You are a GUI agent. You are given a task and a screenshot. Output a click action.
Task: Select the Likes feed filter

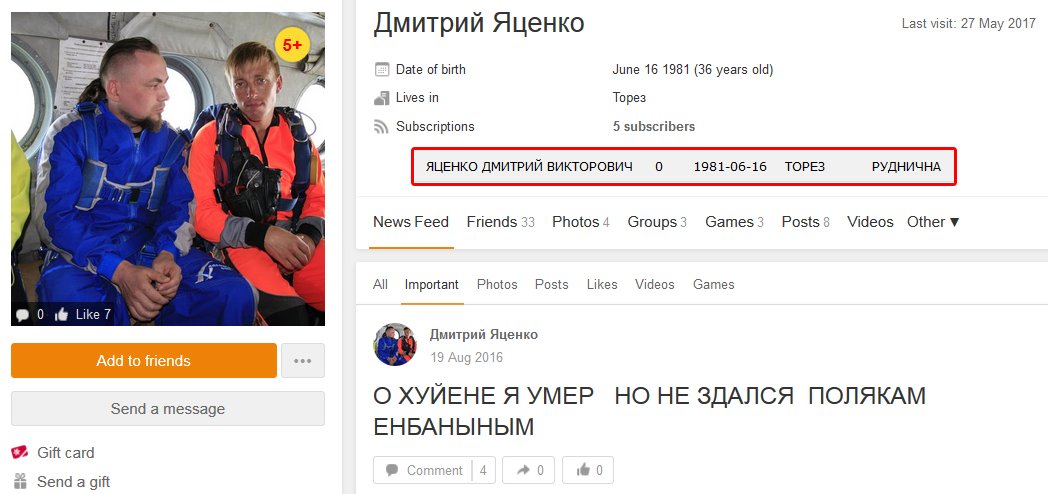tap(602, 284)
